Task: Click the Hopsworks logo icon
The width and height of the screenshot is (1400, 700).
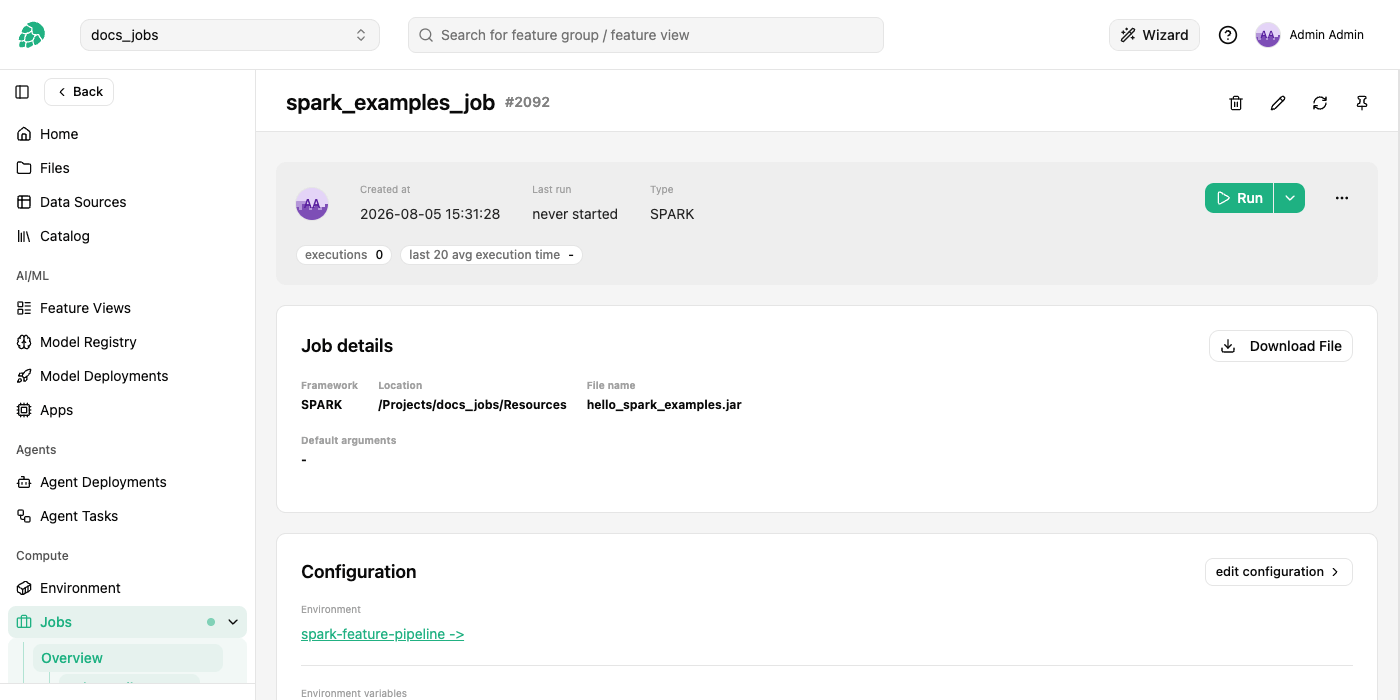Action: 32,35
